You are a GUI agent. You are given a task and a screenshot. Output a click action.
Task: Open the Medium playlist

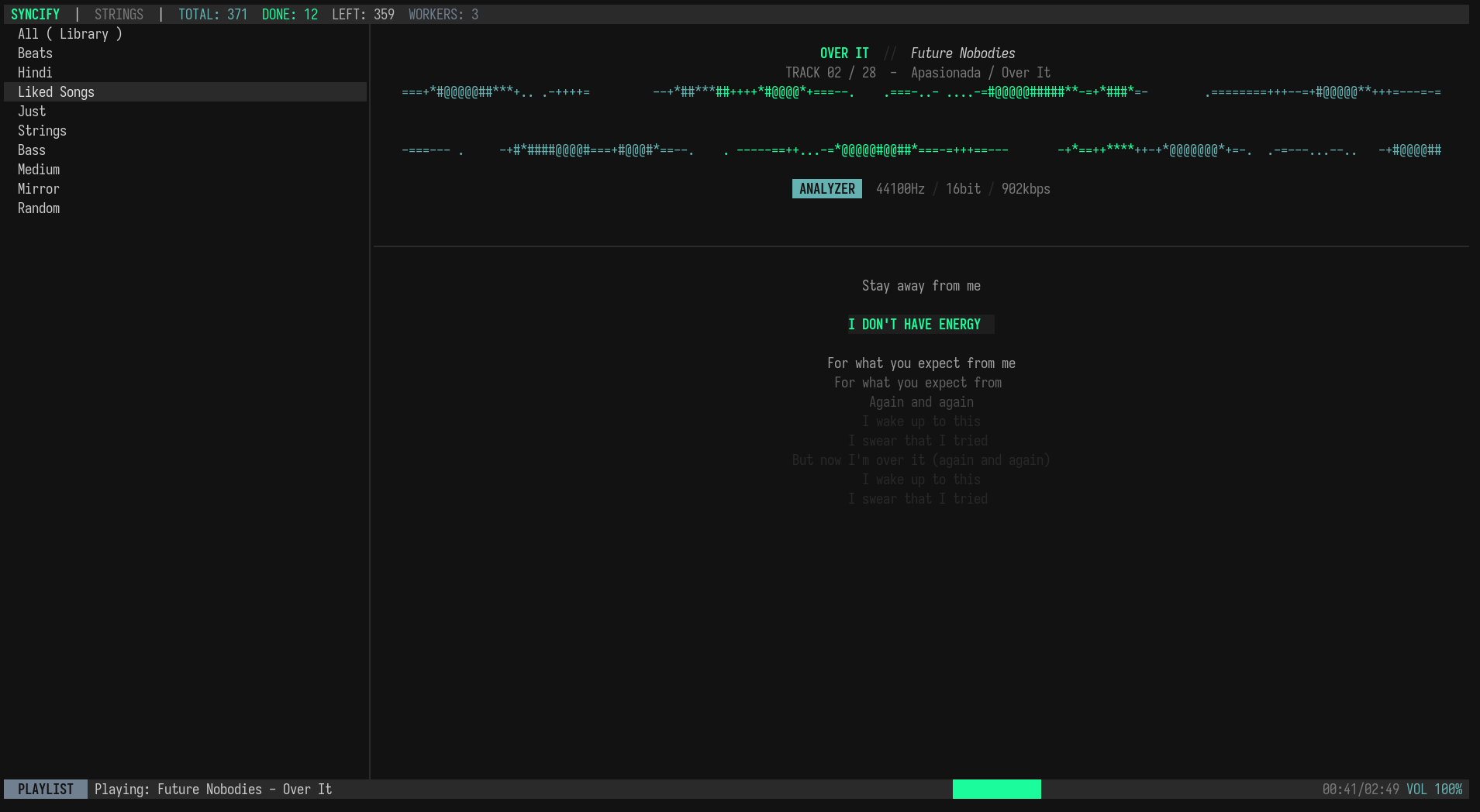tap(185, 170)
